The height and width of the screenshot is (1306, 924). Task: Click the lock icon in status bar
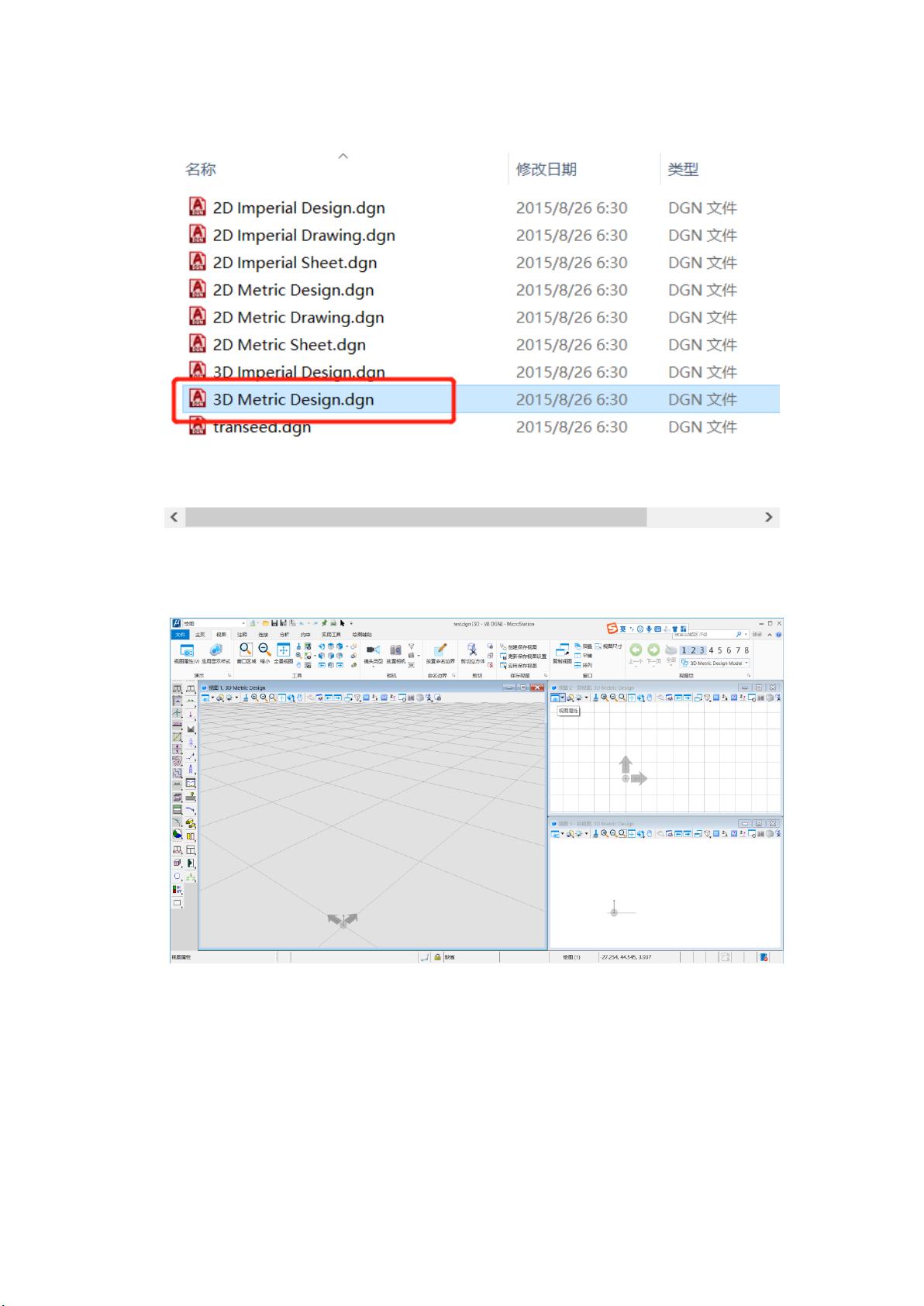pyautogui.click(x=438, y=958)
